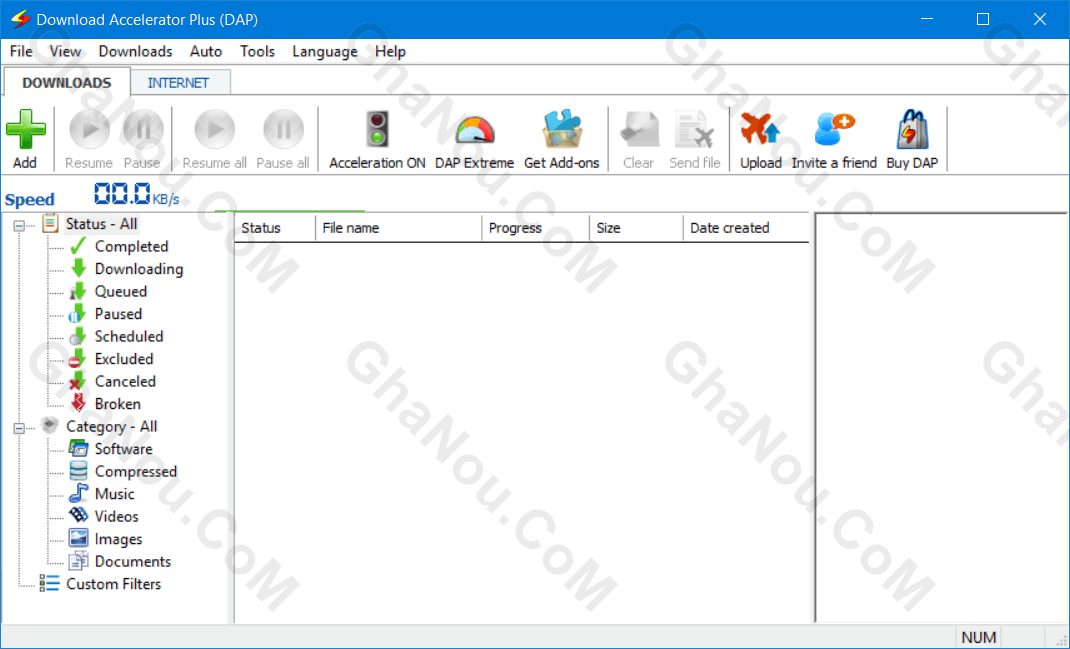Collapse the Status - All tree node
Image resolution: width=1070 pixels, height=649 pixels.
(x=19, y=225)
